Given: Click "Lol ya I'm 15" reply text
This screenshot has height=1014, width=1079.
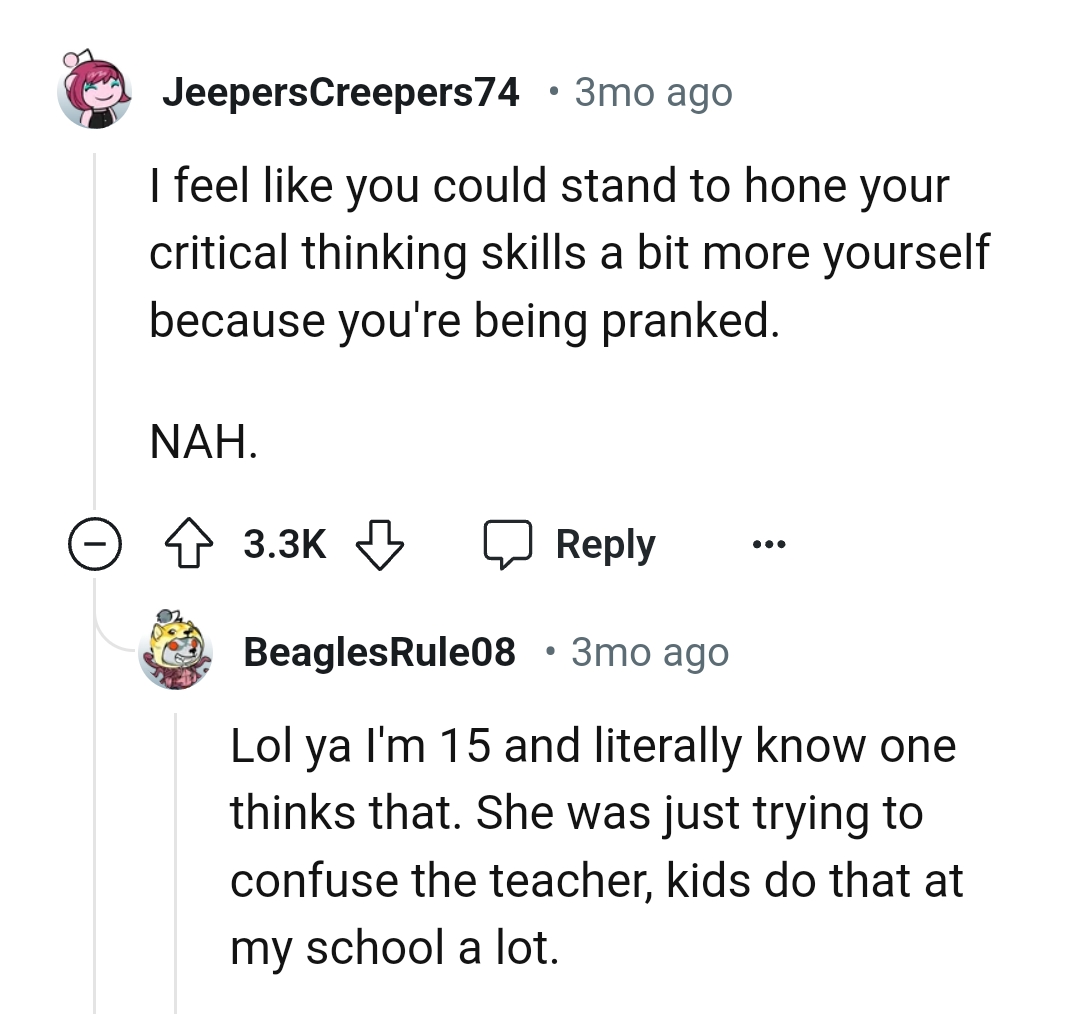Looking at the screenshot, I should [359, 747].
